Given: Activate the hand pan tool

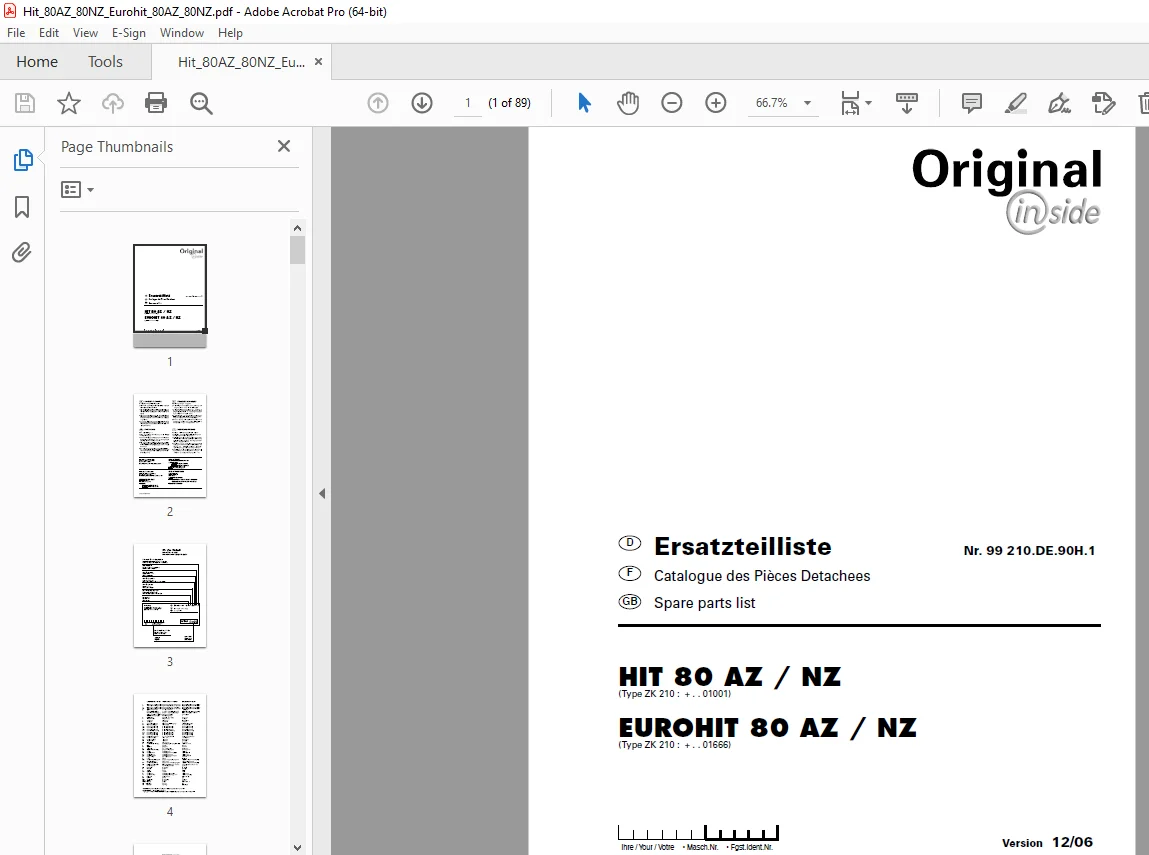Looking at the screenshot, I should pyautogui.click(x=628, y=103).
